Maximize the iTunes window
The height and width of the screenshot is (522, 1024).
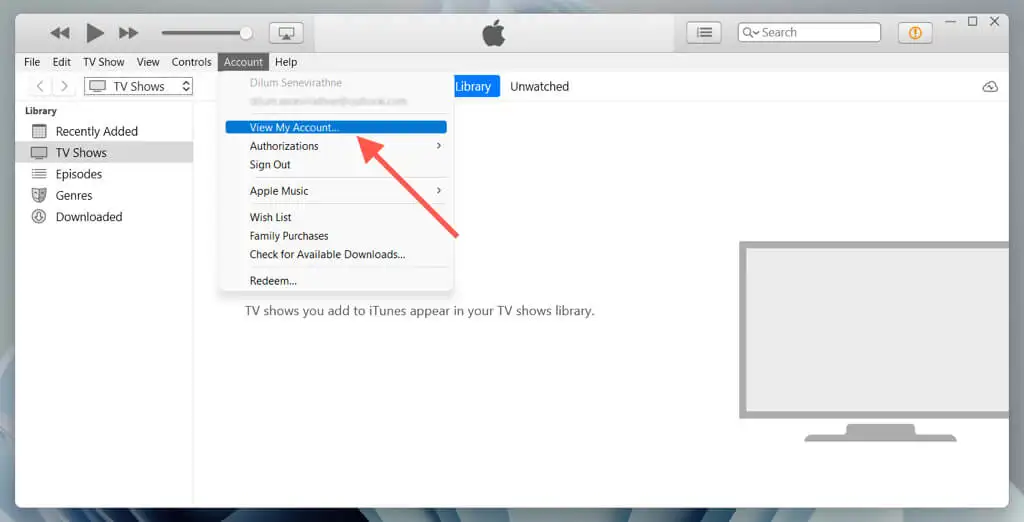[972, 22]
